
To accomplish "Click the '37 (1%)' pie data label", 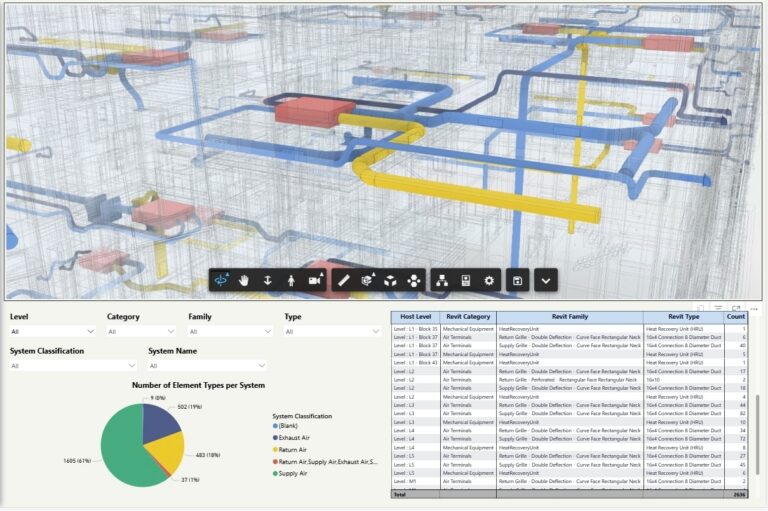I will pyautogui.click(x=190, y=480).
